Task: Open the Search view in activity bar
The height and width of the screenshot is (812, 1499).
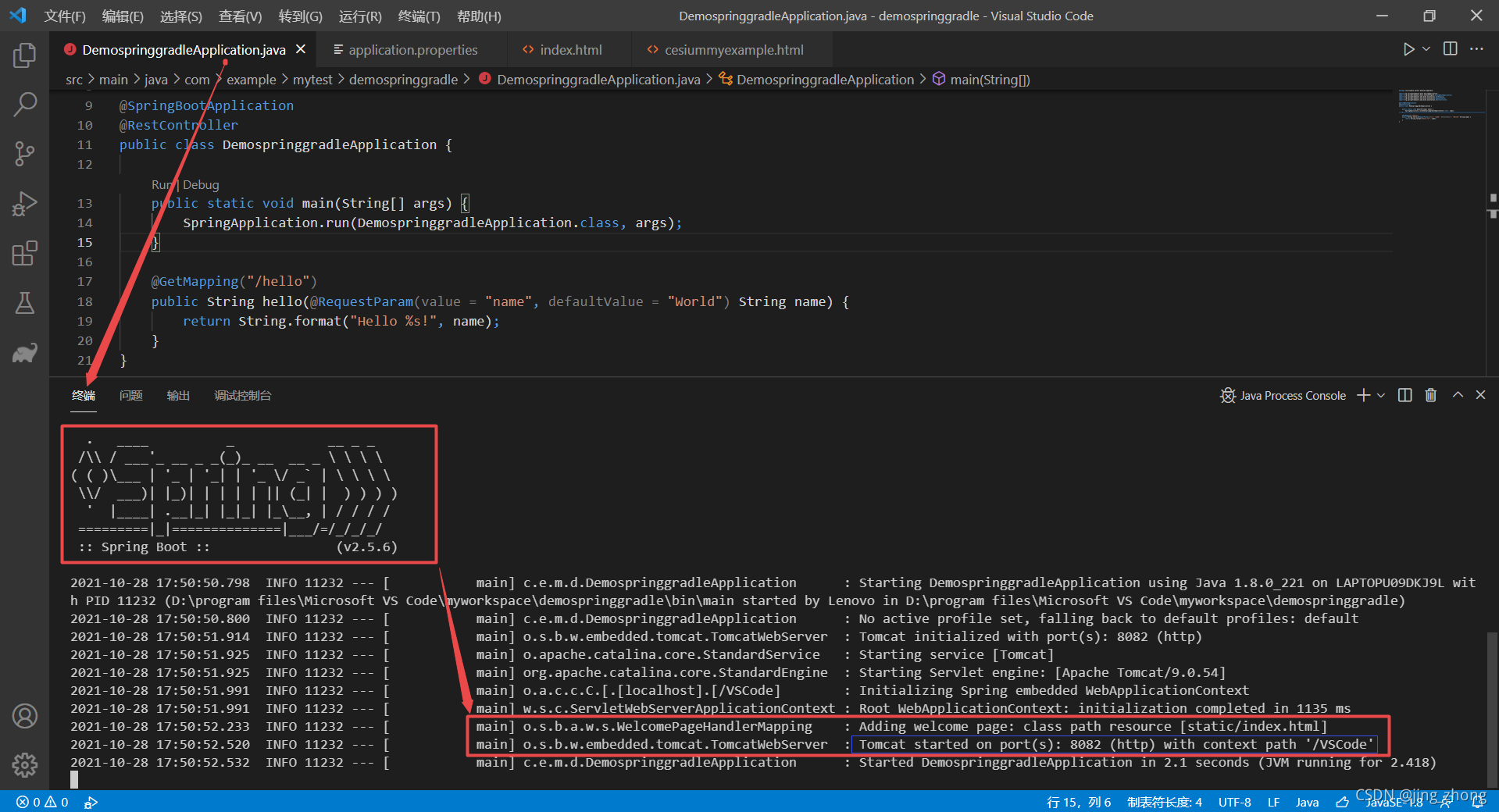Action: (24, 105)
